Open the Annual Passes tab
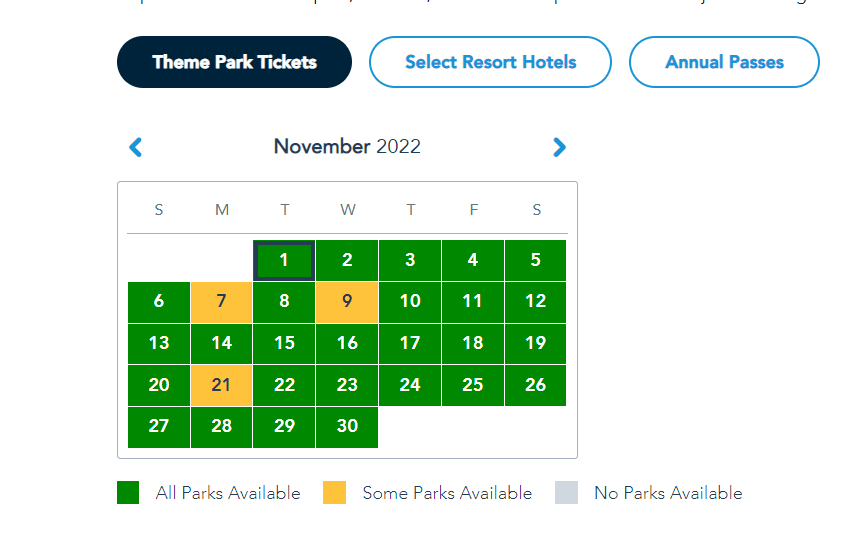Viewport: 859px width, 535px height. pos(724,62)
